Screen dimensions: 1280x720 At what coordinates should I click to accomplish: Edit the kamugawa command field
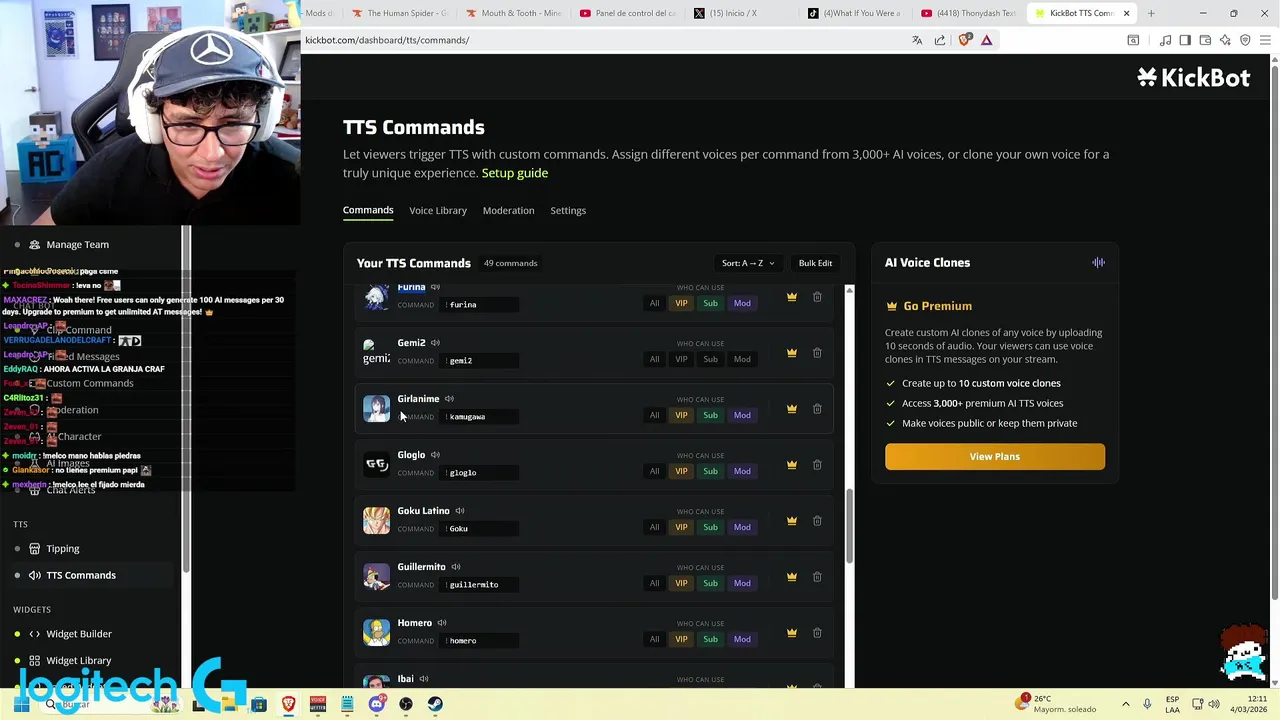(x=481, y=416)
